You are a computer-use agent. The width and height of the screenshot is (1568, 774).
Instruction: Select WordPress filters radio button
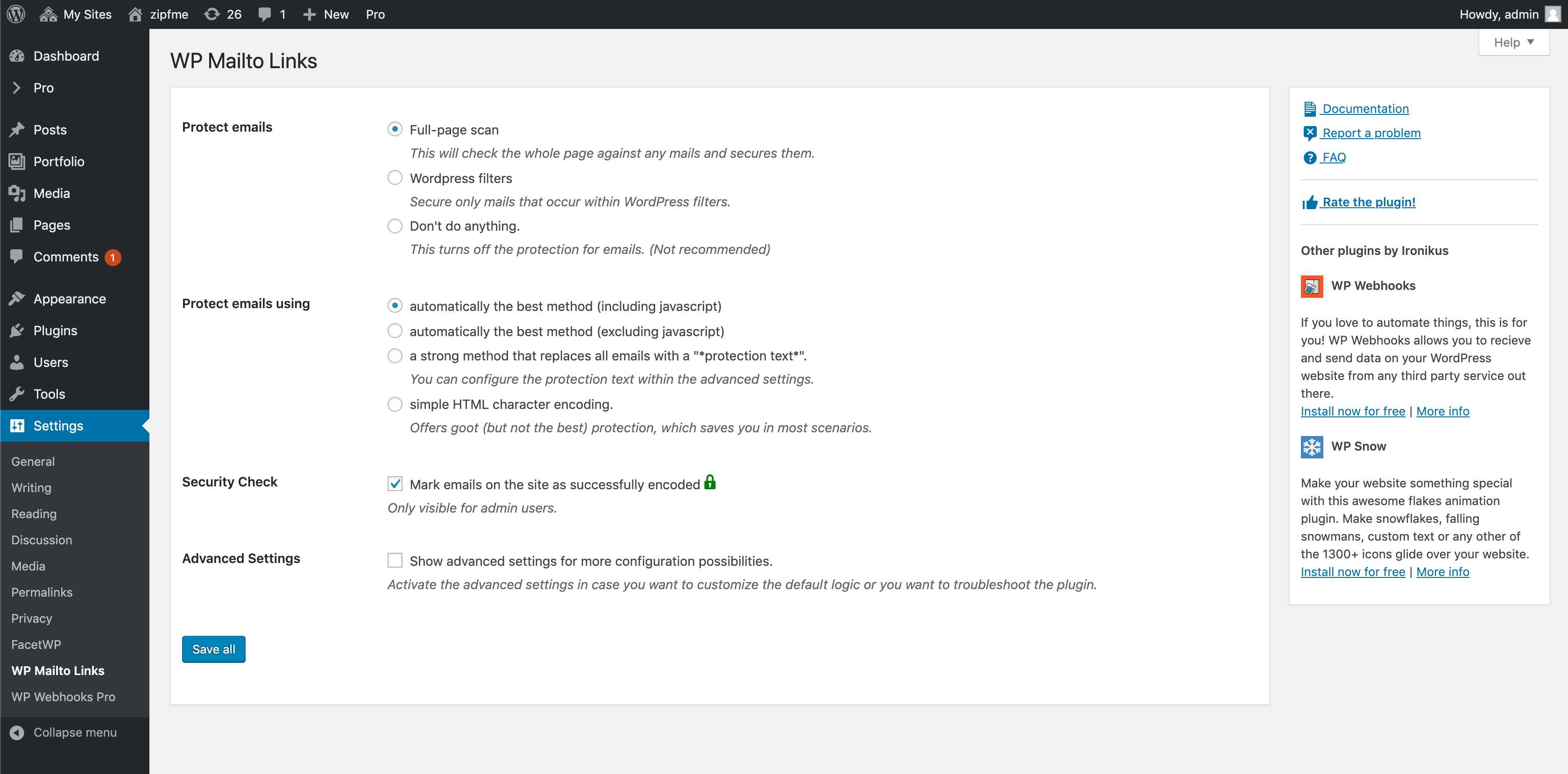pyautogui.click(x=395, y=177)
